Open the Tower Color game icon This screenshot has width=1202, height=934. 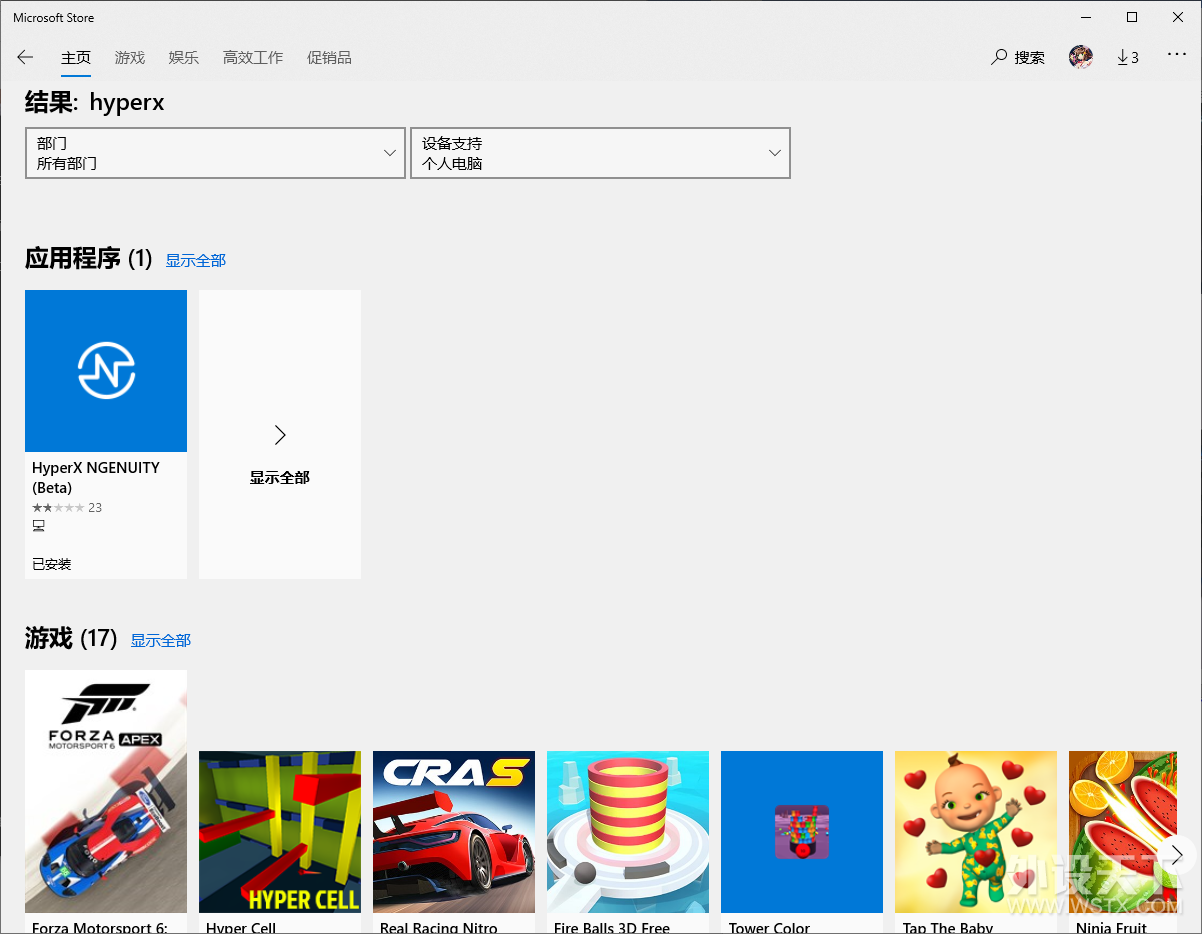coord(802,832)
